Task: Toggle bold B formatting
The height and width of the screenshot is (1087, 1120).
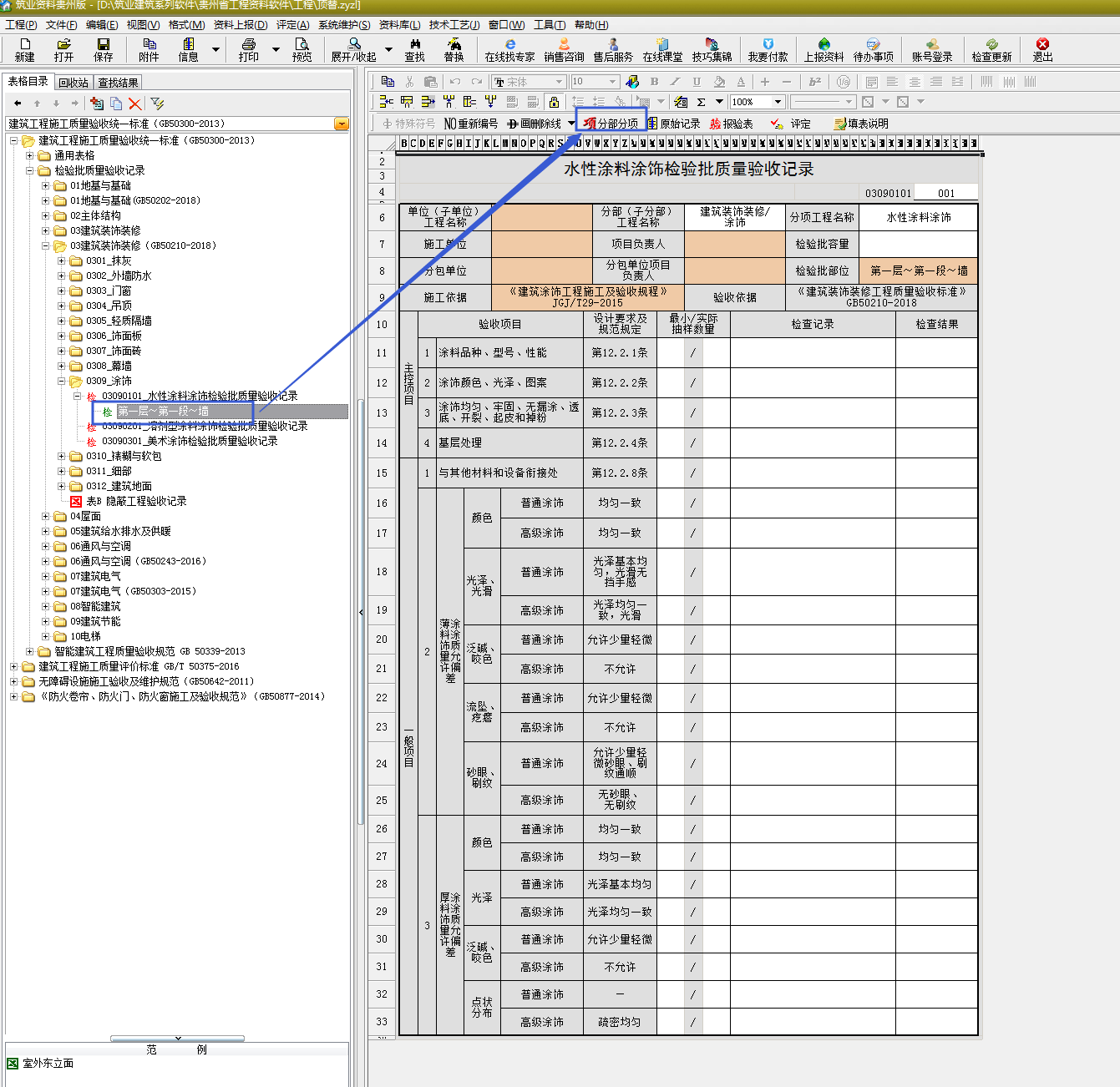Action: [x=654, y=81]
